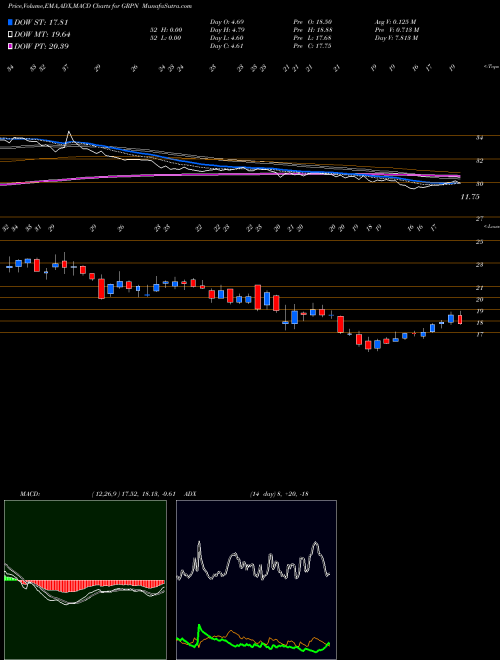Click the 30 price axis label
This screenshot has height=660, width=500.
tap(480, 184)
